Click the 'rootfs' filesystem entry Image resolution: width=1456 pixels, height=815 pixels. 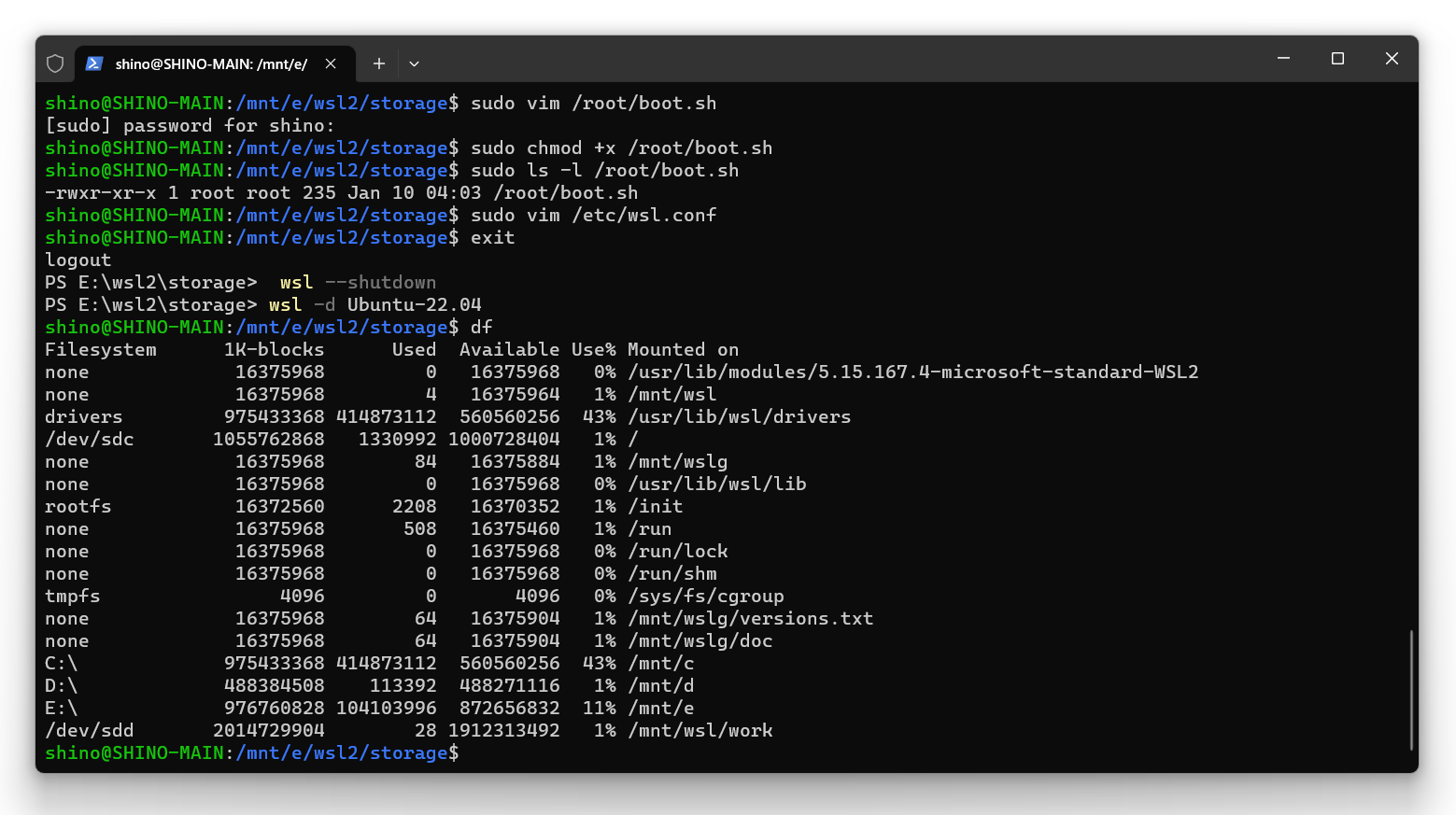tap(78, 507)
